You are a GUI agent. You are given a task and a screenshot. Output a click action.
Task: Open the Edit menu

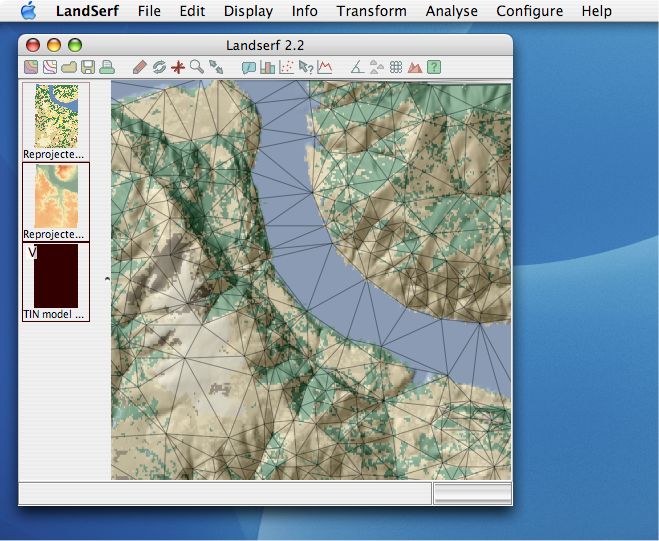pyautogui.click(x=192, y=11)
